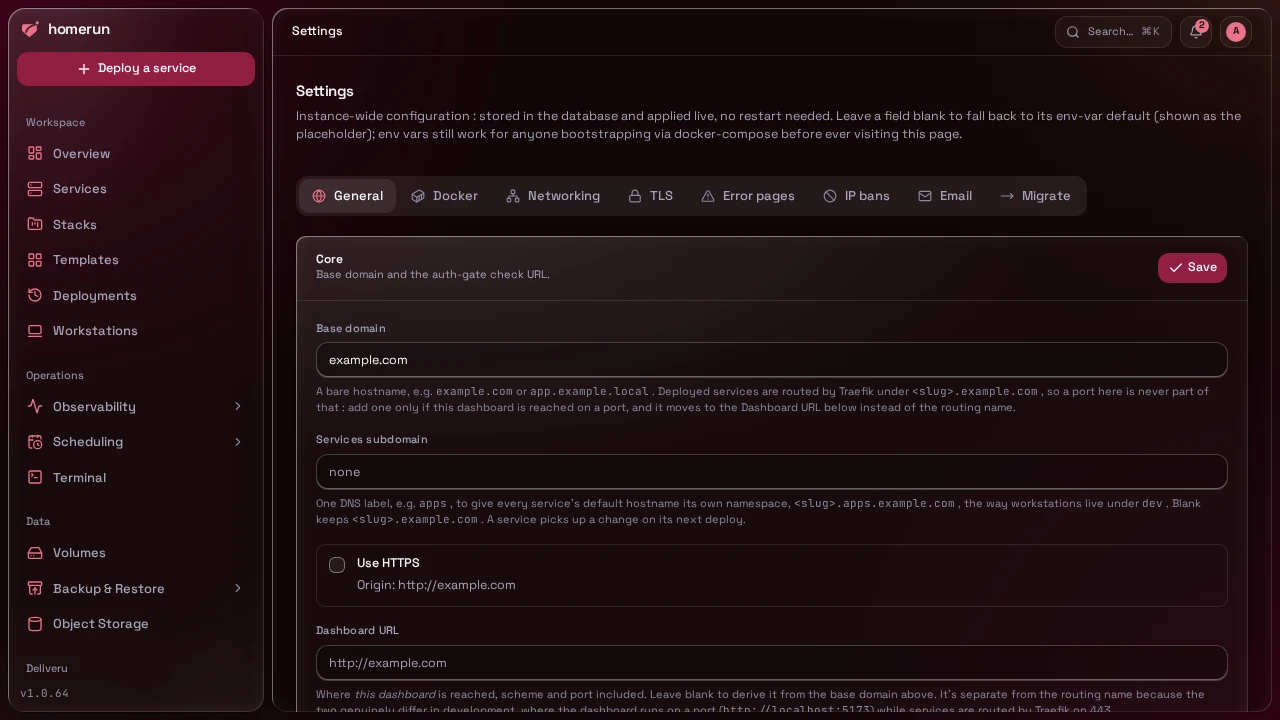Select the Migrate settings tab
Image resolution: width=1280 pixels, height=720 pixels.
1035,196
